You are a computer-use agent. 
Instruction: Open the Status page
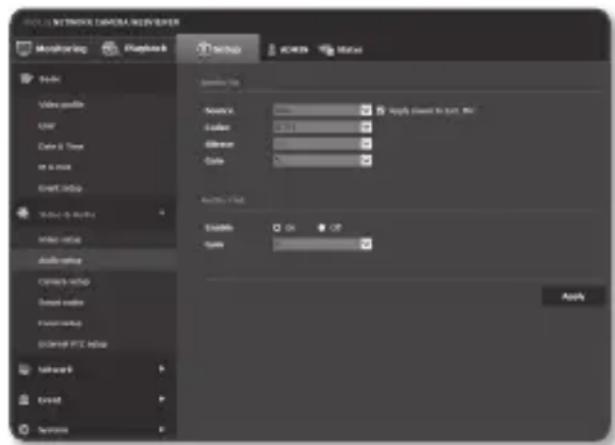click(340, 50)
